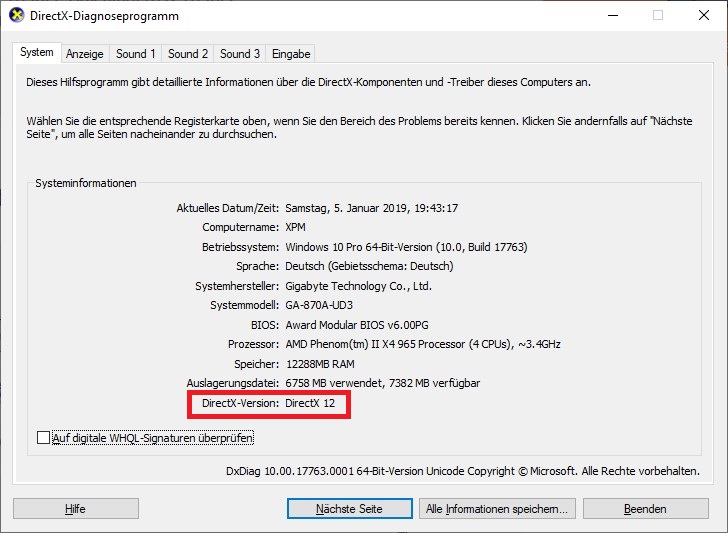728x533 pixels.
Task: Click the Auslagerungsdatei label
Action: click(233, 383)
